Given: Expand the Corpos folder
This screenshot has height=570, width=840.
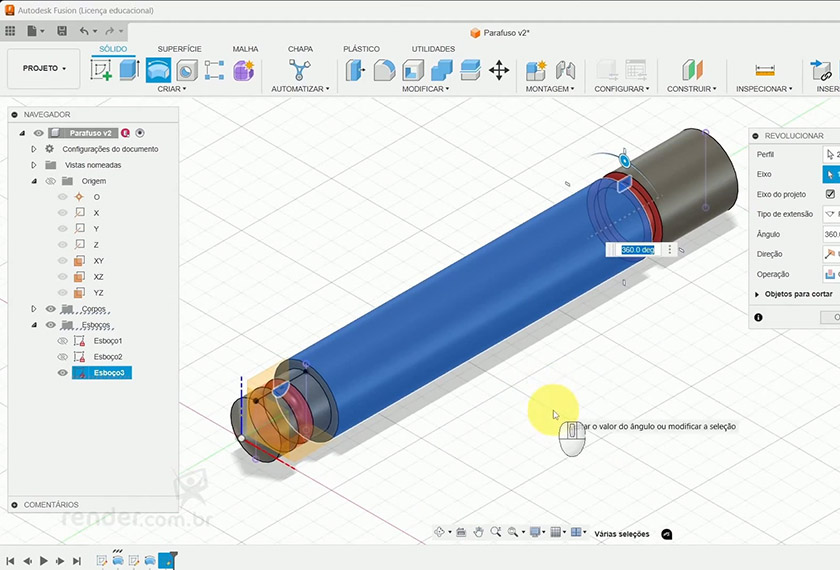Looking at the screenshot, I should click(34, 309).
